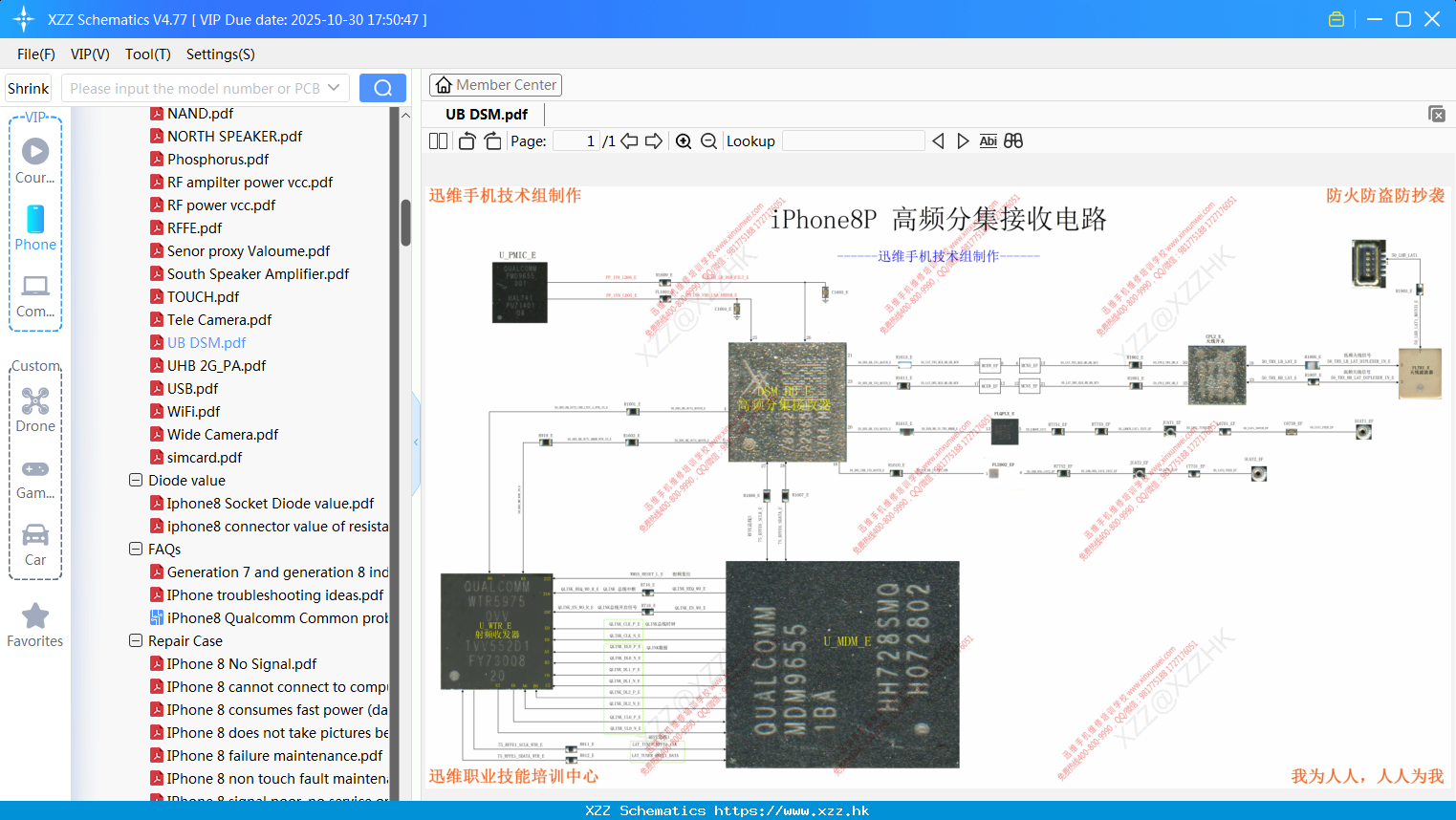The width and height of the screenshot is (1456, 820).
Task: Select the Game console category icon
Action: [x=35, y=479]
